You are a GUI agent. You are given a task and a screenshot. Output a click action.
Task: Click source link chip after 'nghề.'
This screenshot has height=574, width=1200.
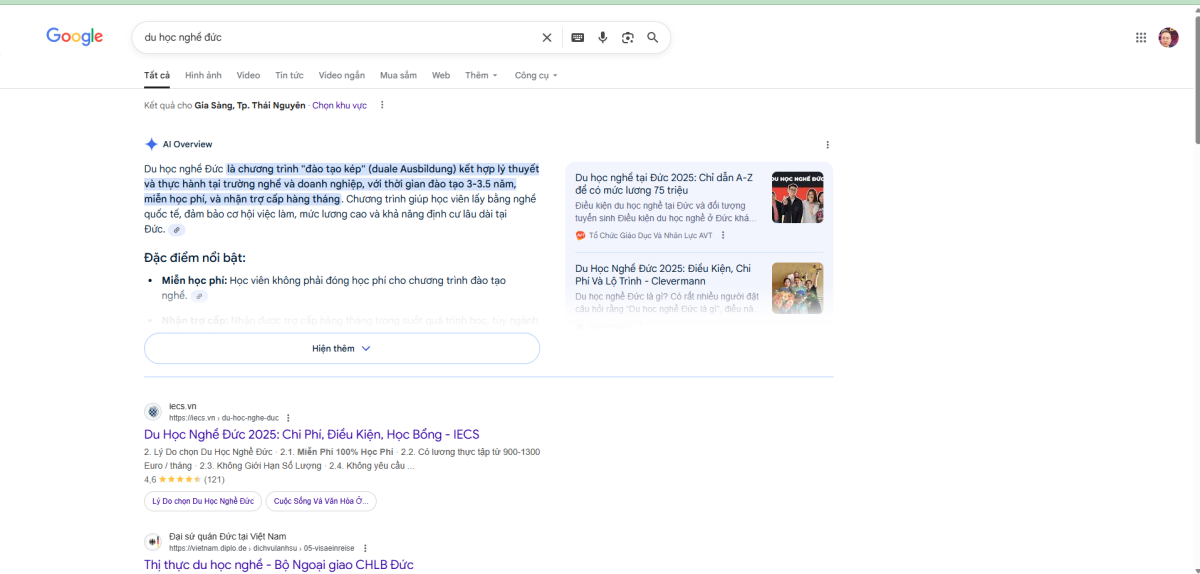tap(199, 296)
